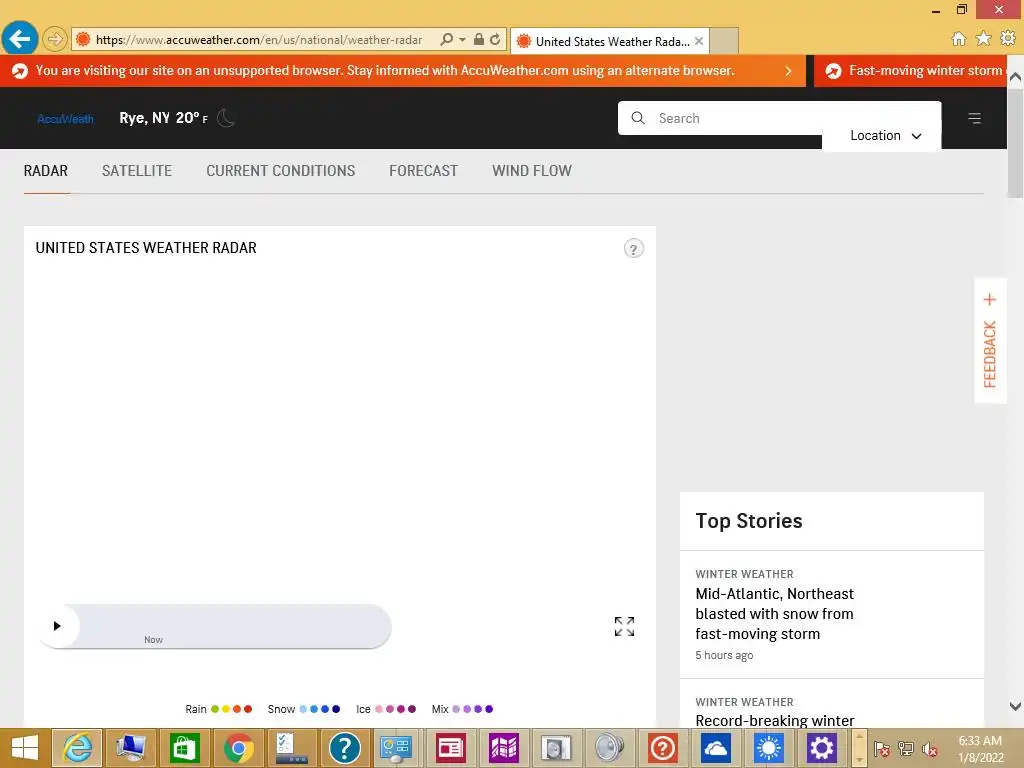Screen dimensions: 1024x768
Task: Open Internet Explorer from the taskbar
Action: 77,748
